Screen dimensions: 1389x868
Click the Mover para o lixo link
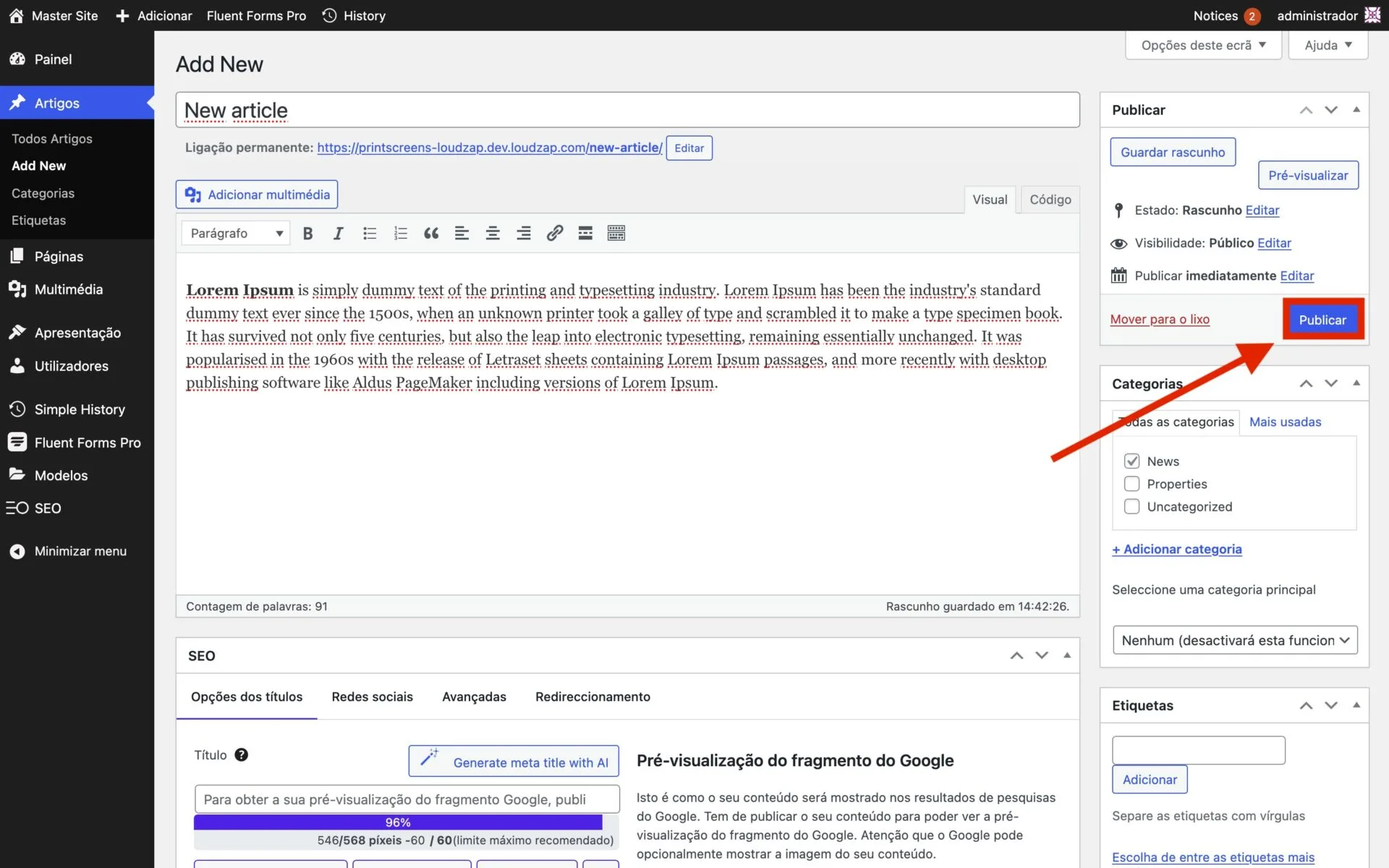coord(1160,319)
